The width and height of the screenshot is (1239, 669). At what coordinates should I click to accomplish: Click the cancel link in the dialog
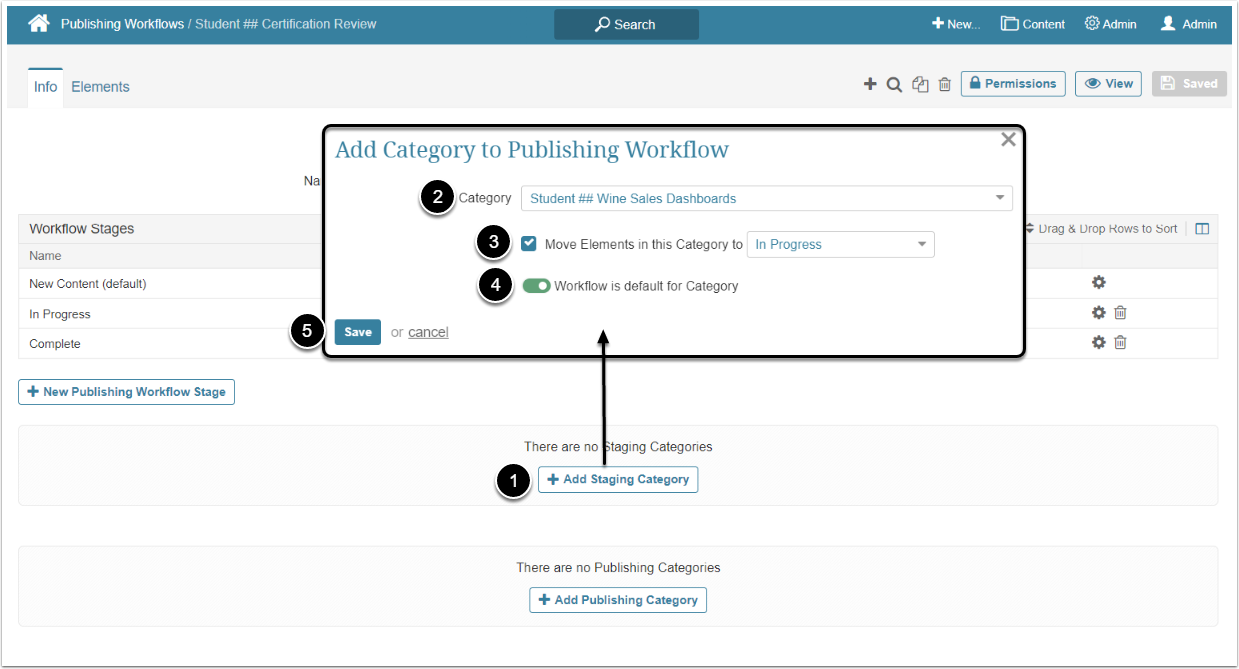pyautogui.click(x=428, y=332)
